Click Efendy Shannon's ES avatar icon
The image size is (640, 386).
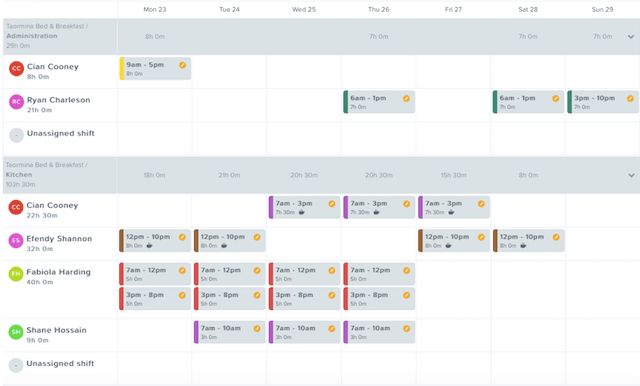point(16,240)
